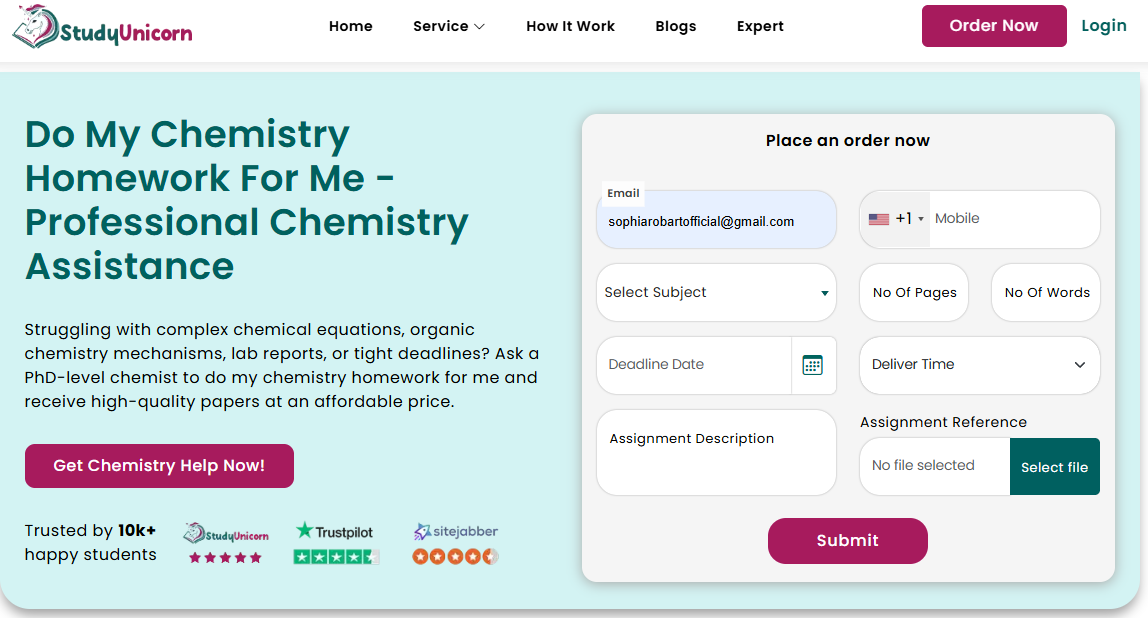Image resolution: width=1148 pixels, height=618 pixels.
Task: Click the Sitejabber rating badge
Action: (456, 543)
